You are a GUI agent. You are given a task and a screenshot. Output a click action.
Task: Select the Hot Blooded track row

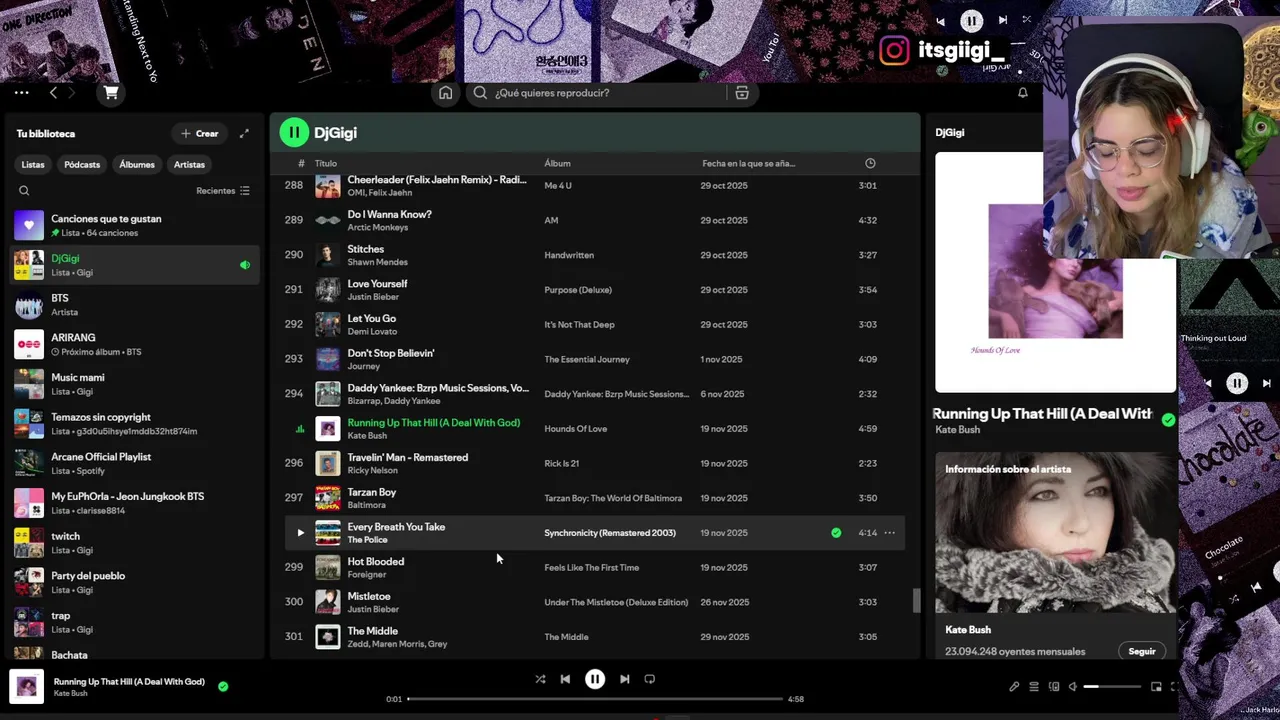(x=595, y=568)
